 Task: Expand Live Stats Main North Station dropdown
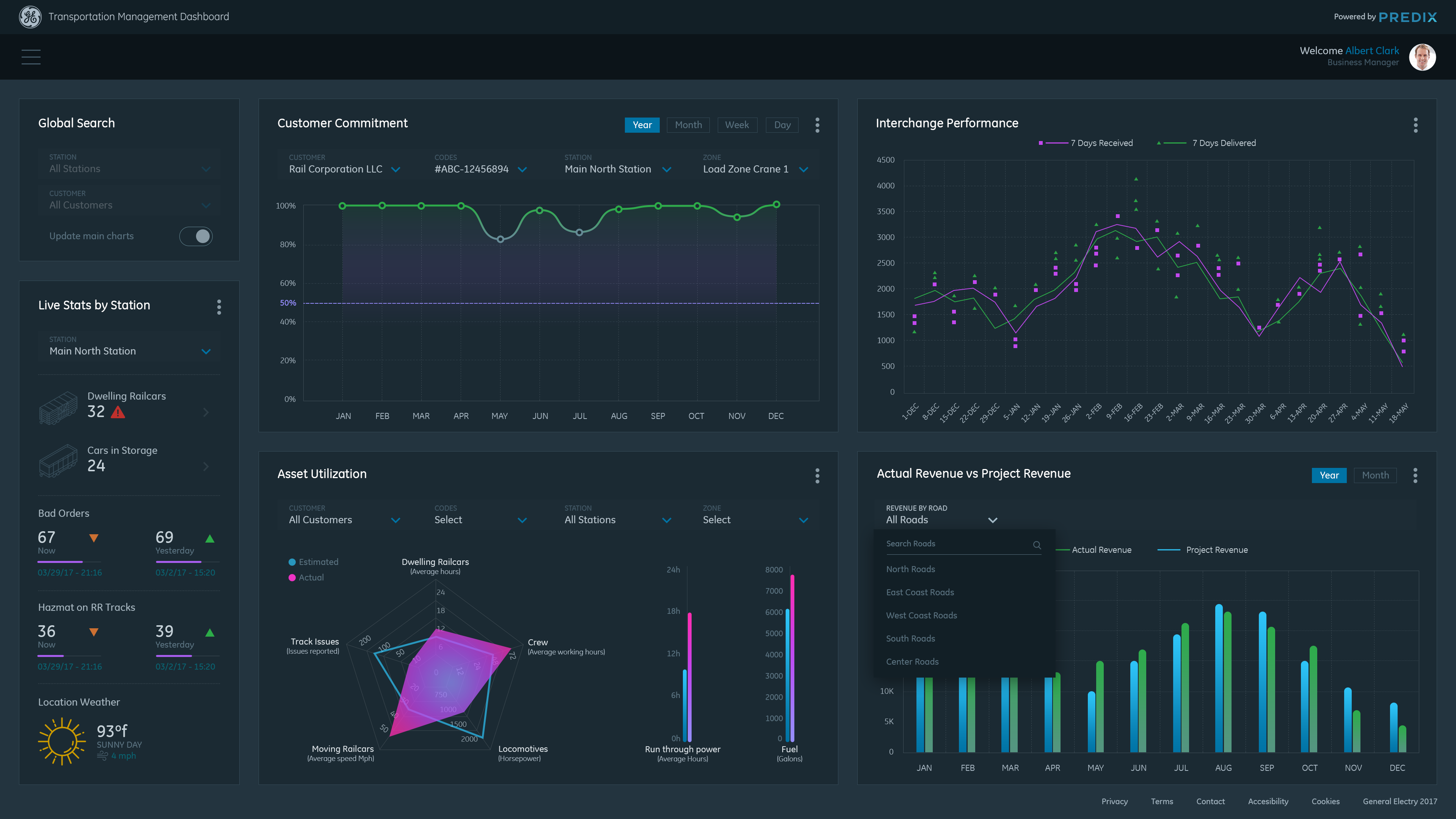(x=206, y=351)
